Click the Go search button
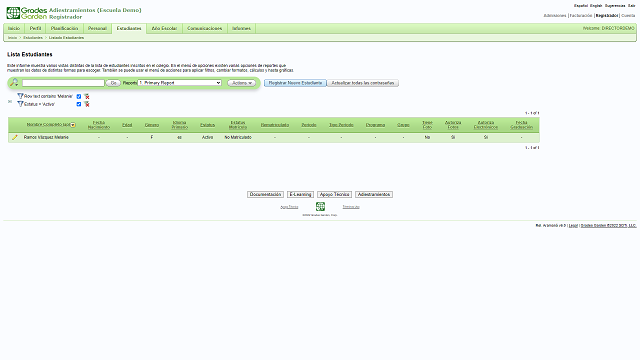This screenshot has height=360, width=640. [113, 83]
